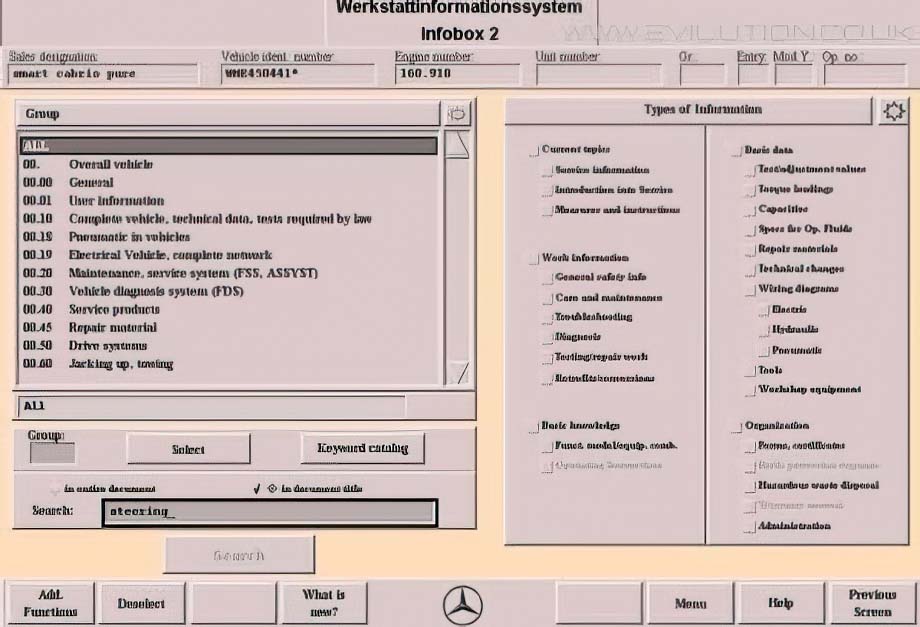Enable the Hazardous waste disposal checkbox
This screenshot has height=627, width=920.
point(751,487)
